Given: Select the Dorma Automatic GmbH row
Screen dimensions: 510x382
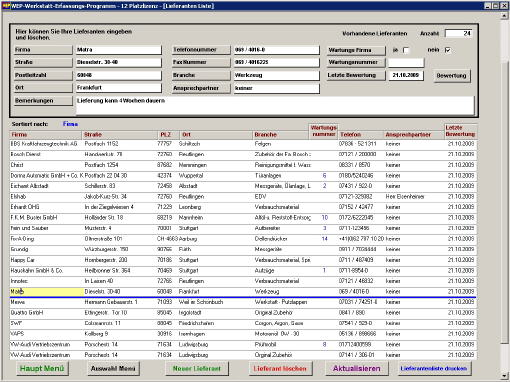Looking at the screenshot, I should click(x=243, y=176).
